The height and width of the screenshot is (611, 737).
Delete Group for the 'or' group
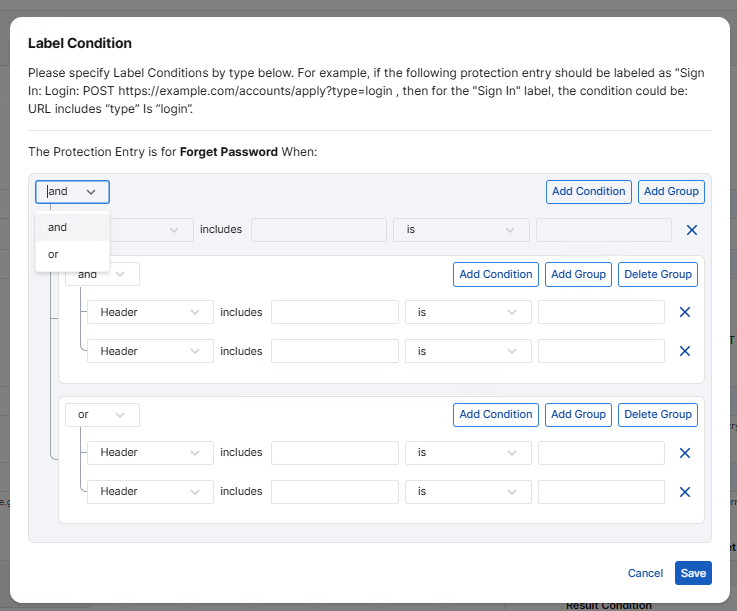pyautogui.click(x=657, y=414)
